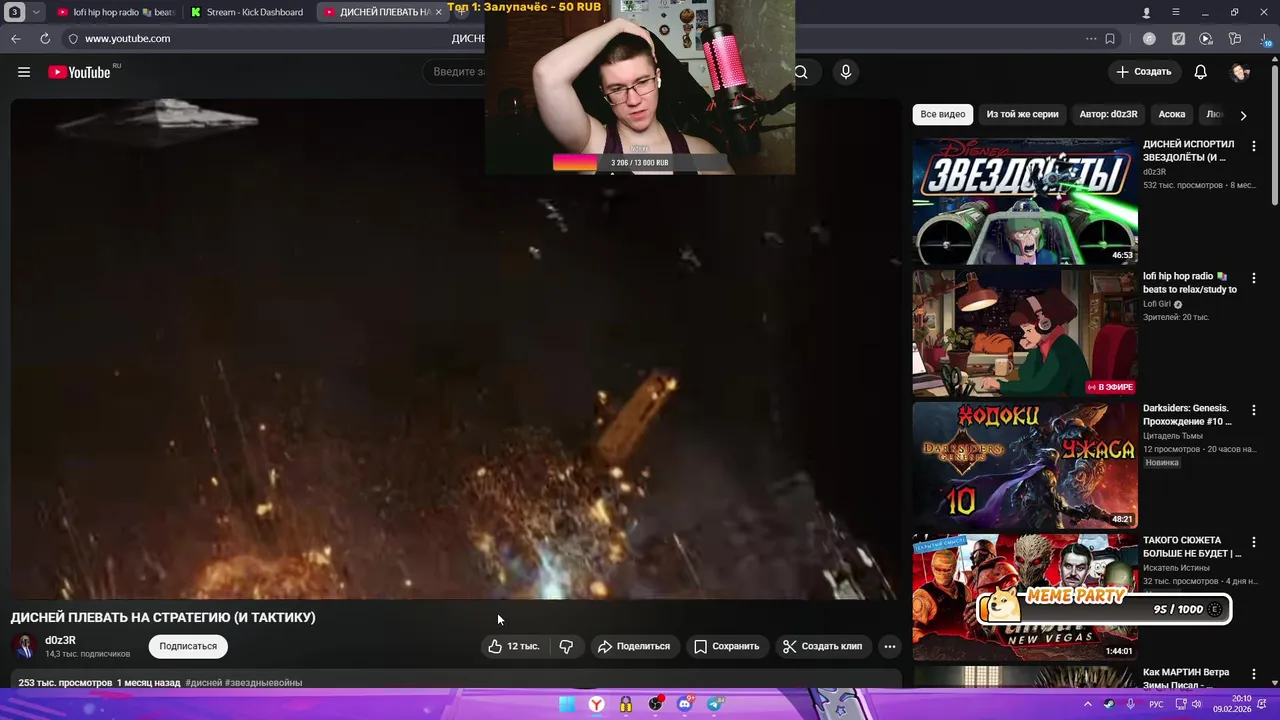
Task: Open the Windows notification center icon
Action: point(1264,704)
